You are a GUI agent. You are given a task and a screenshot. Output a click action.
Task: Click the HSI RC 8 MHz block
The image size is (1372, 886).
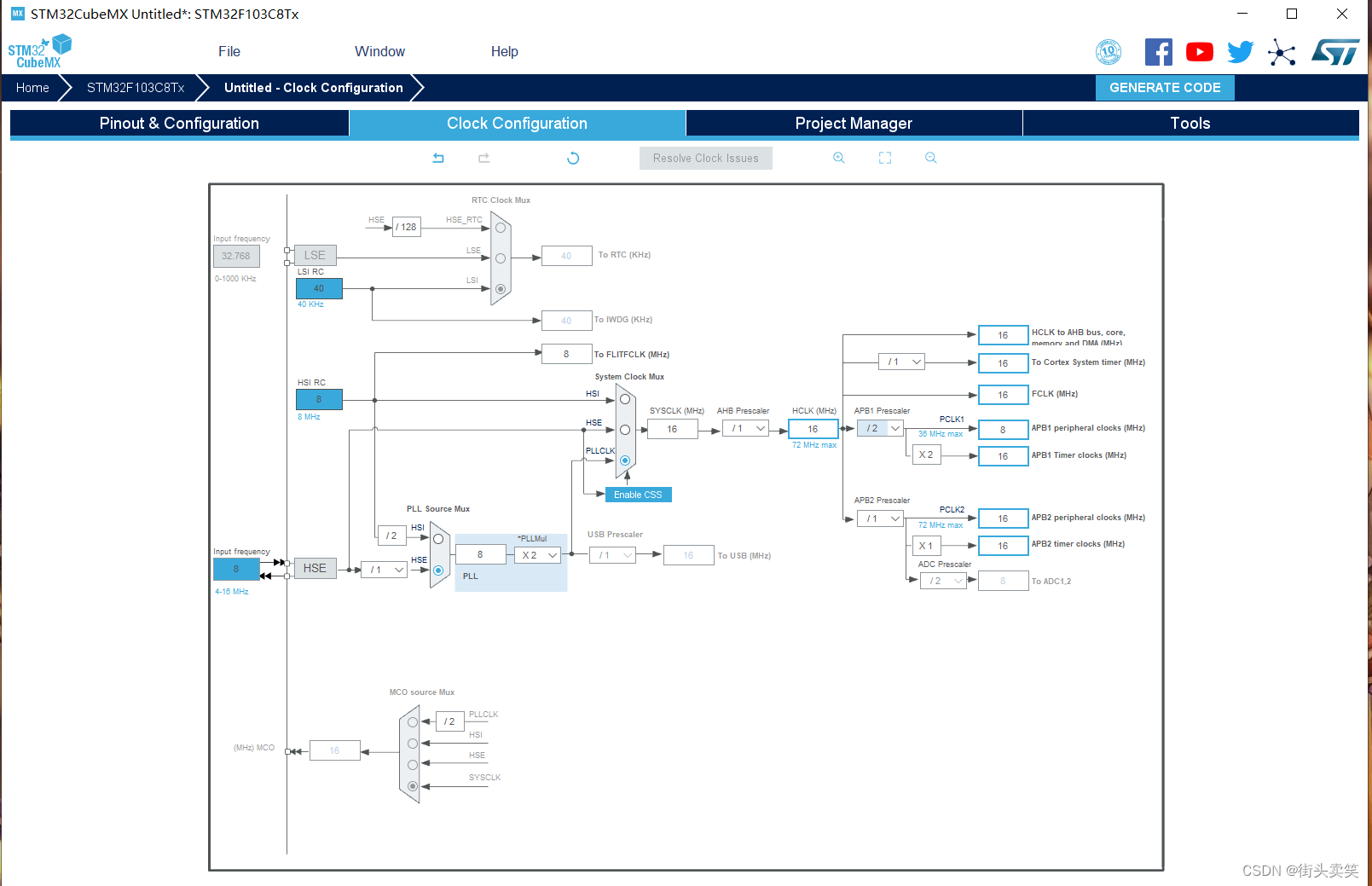319,399
